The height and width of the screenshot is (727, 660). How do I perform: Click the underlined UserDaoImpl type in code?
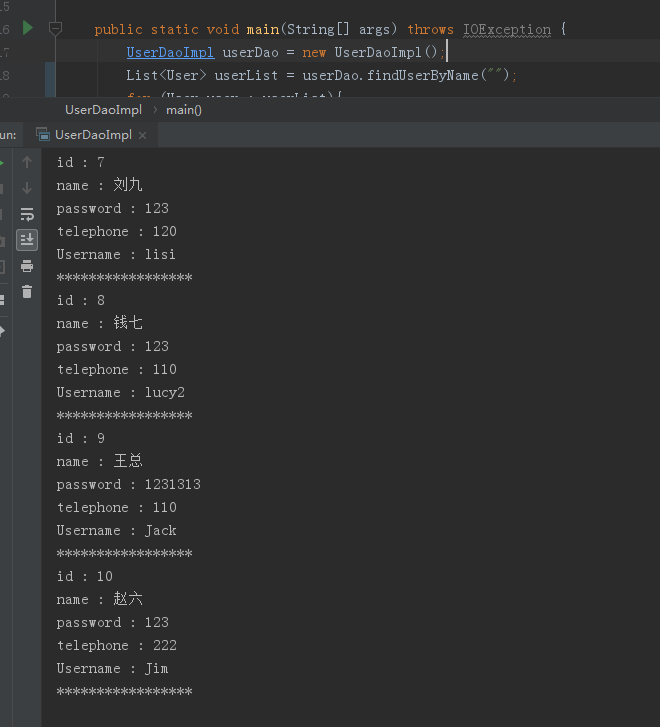170,52
